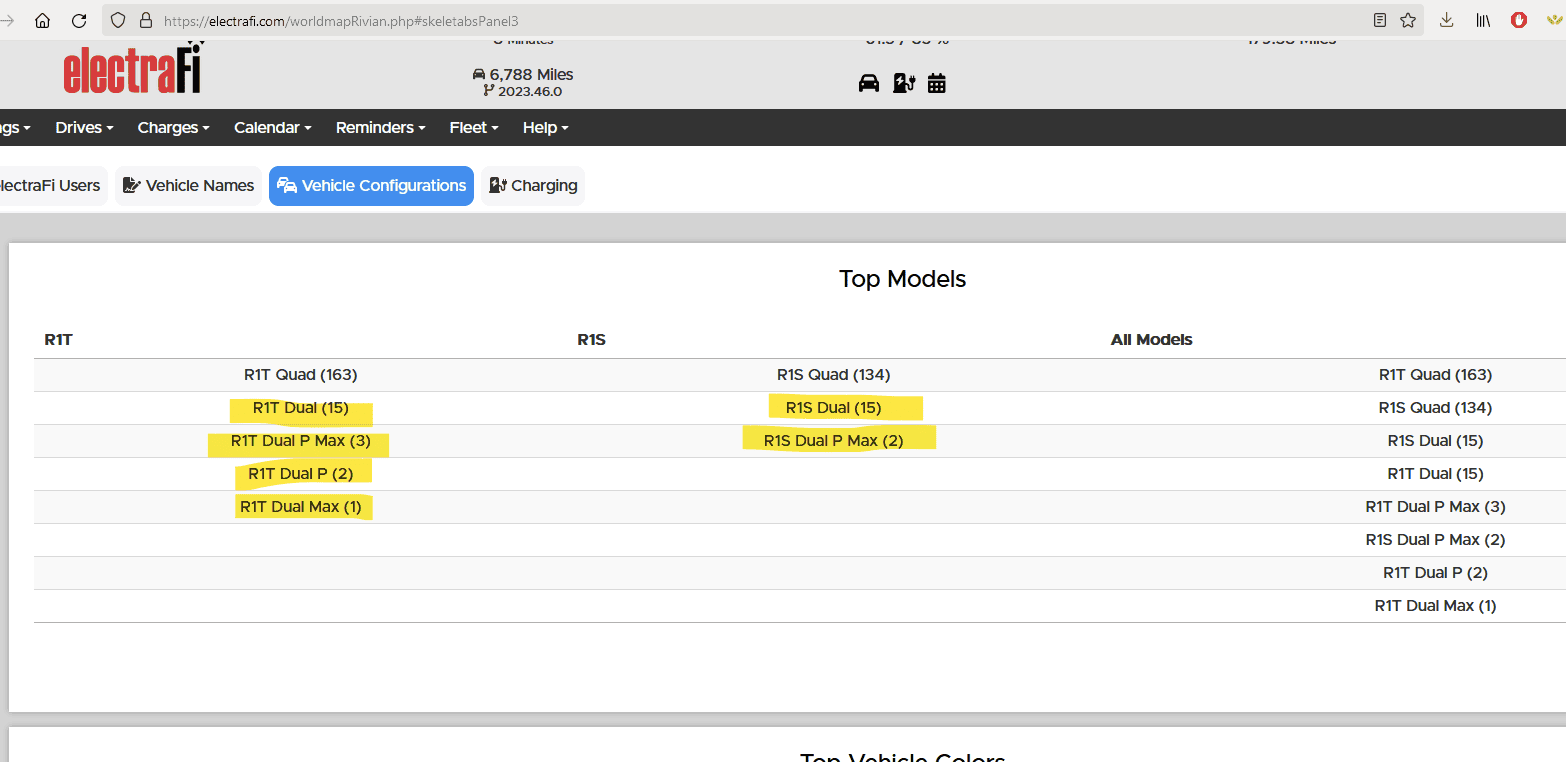The image size is (1566, 762).
Task: Click the All Models column header
Action: tap(1152, 340)
